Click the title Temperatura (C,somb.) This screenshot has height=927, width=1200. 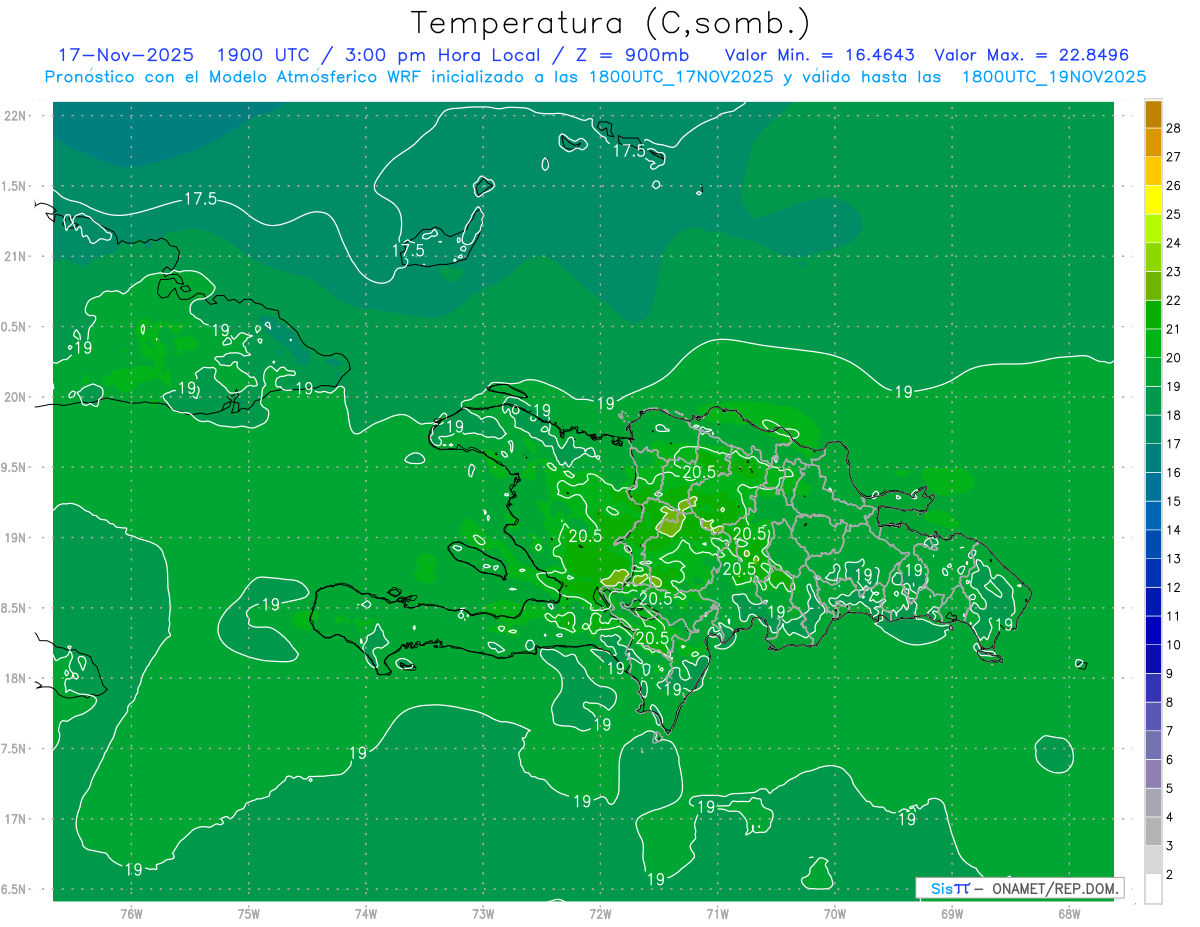click(x=610, y=22)
